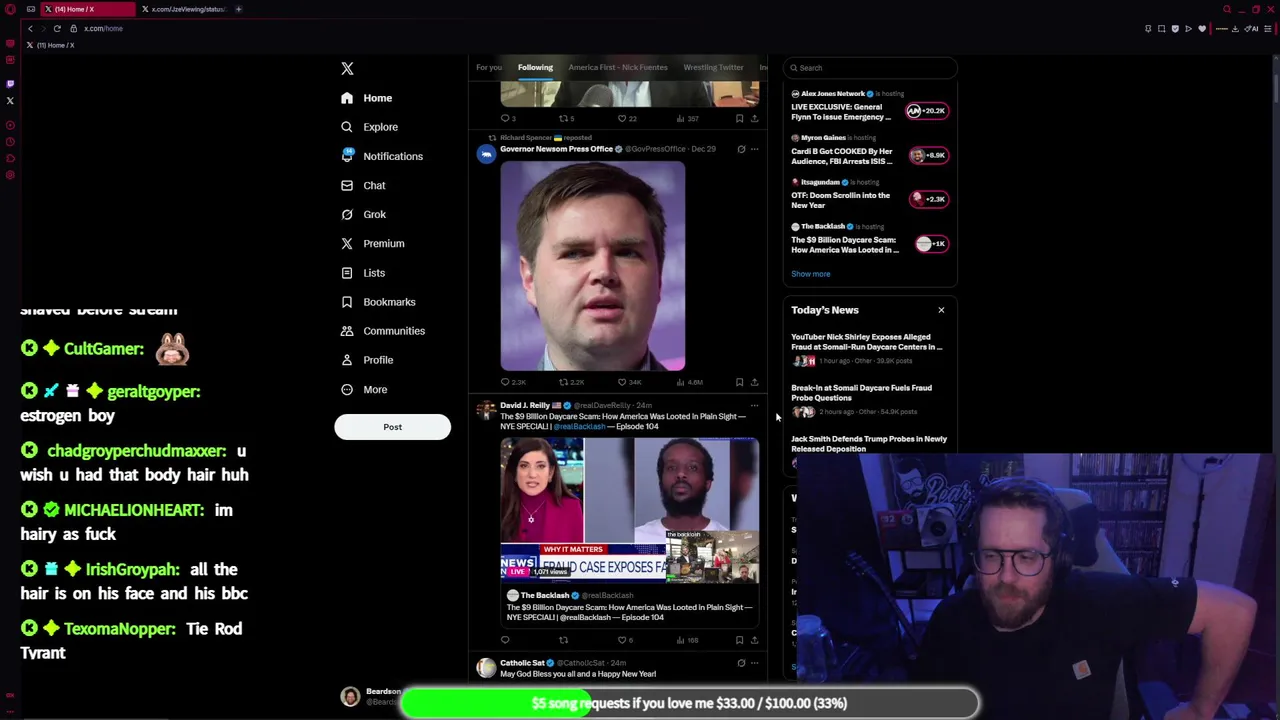Open browser sidebar settings gear
Image resolution: width=1280 pixels, height=720 pixels.
point(10,175)
